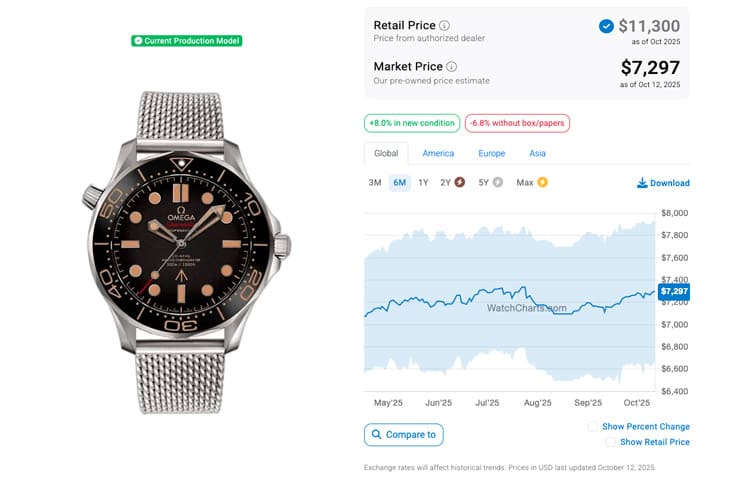This screenshot has height=482, width=730.
Task: Switch to the America tab
Action: pyautogui.click(x=438, y=154)
